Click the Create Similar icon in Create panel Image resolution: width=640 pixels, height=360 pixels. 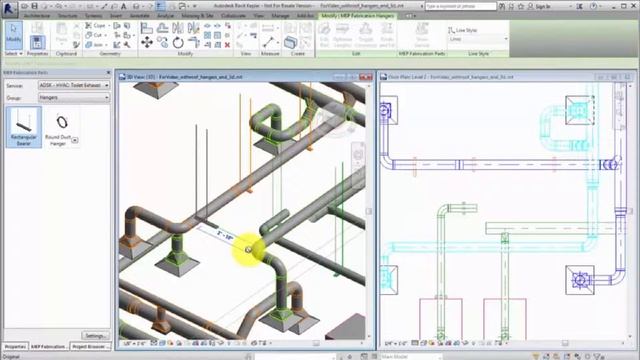(x=291, y=42)
